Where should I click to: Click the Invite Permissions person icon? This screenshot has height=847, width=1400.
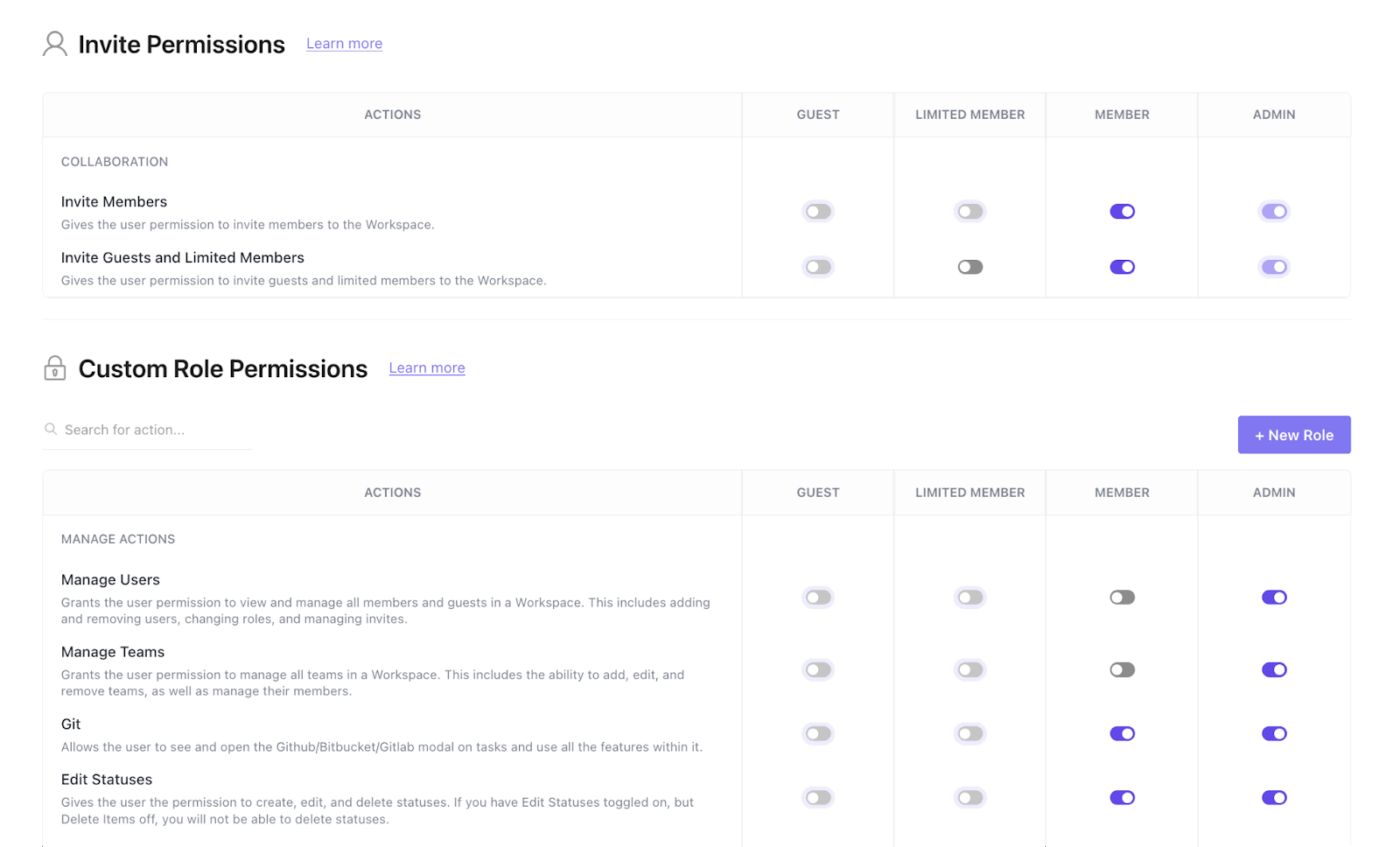[55, 44]
